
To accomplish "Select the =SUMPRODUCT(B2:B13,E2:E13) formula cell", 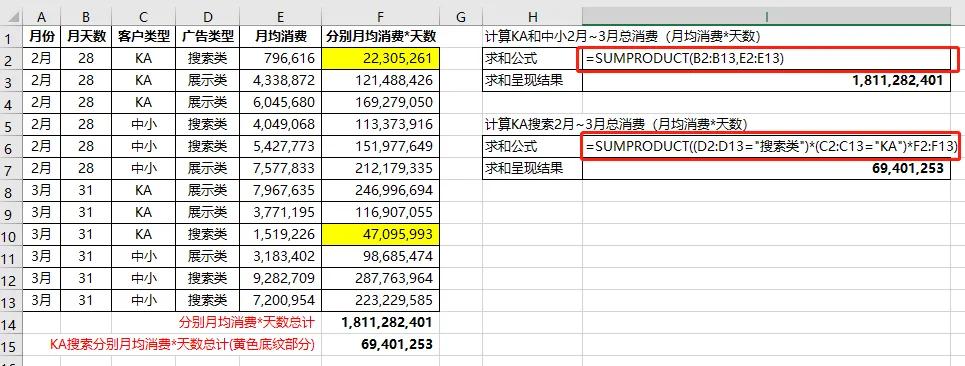I will tap(766, 58).
